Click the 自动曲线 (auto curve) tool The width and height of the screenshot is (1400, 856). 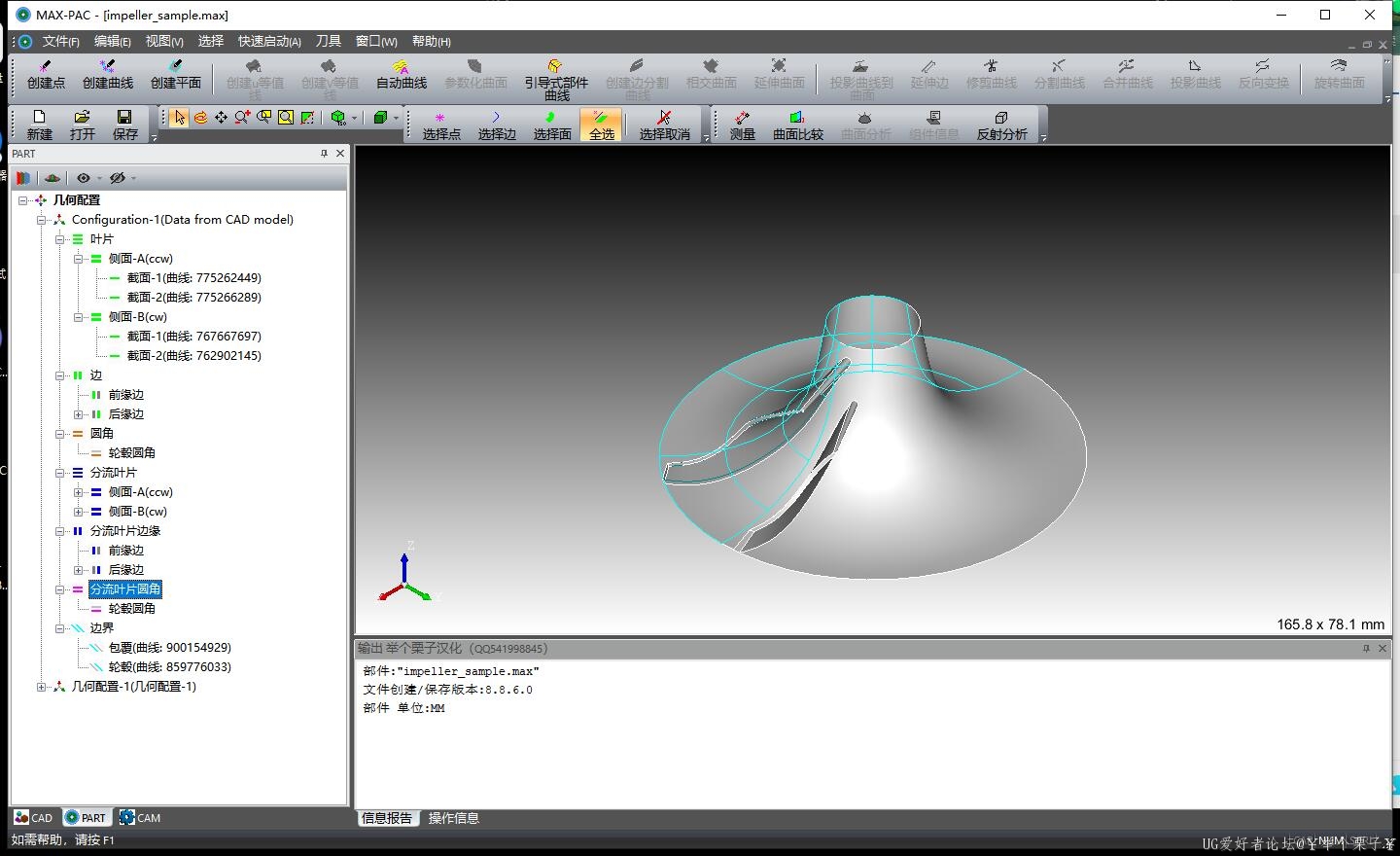click(402, 75)
